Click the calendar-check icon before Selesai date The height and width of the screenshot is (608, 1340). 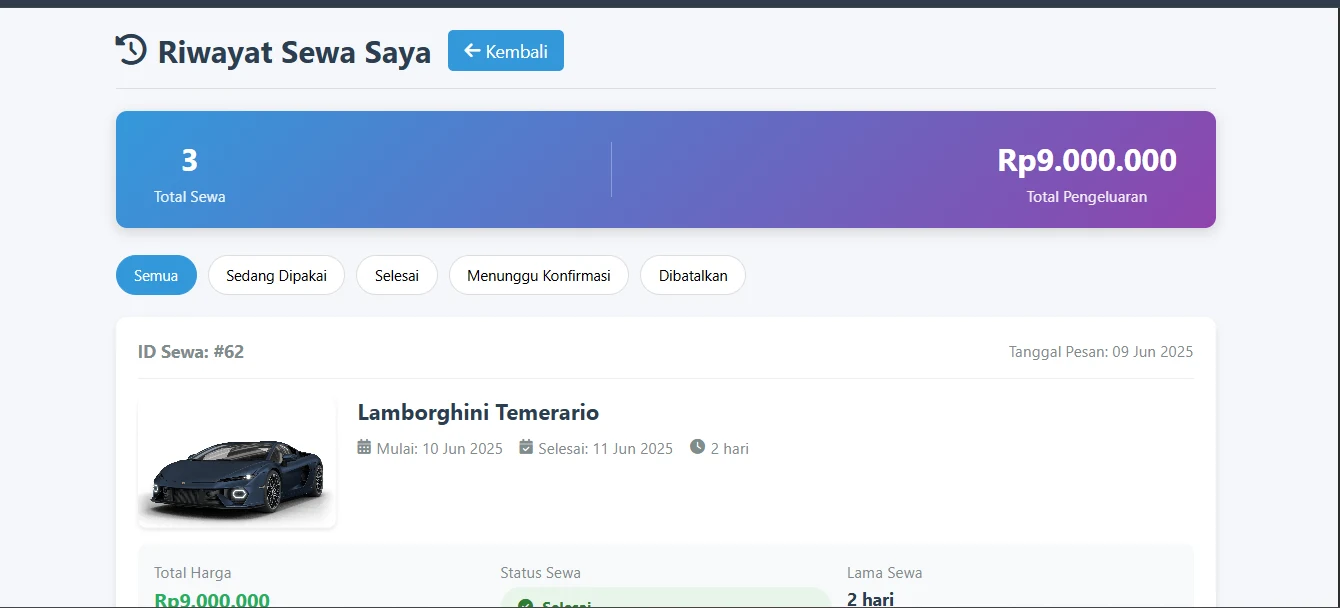pos(526,447)
